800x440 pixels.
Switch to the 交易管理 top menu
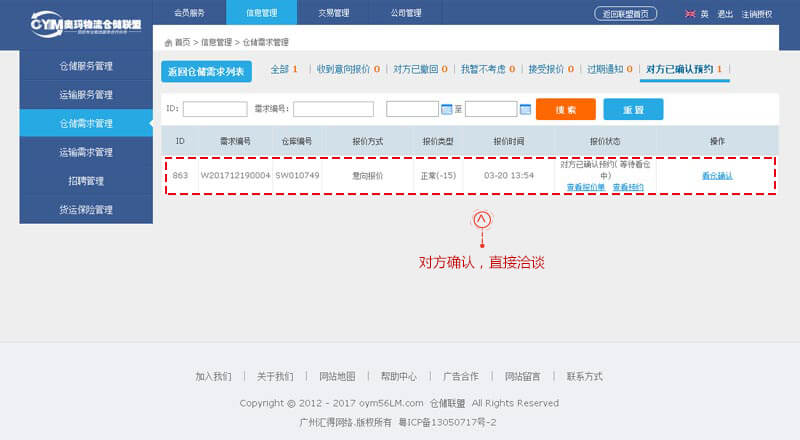point(333,13)
